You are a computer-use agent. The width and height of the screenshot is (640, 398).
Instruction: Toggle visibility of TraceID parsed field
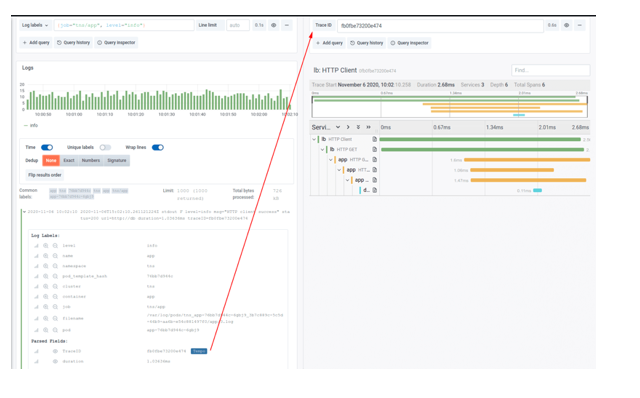point(55,351)
